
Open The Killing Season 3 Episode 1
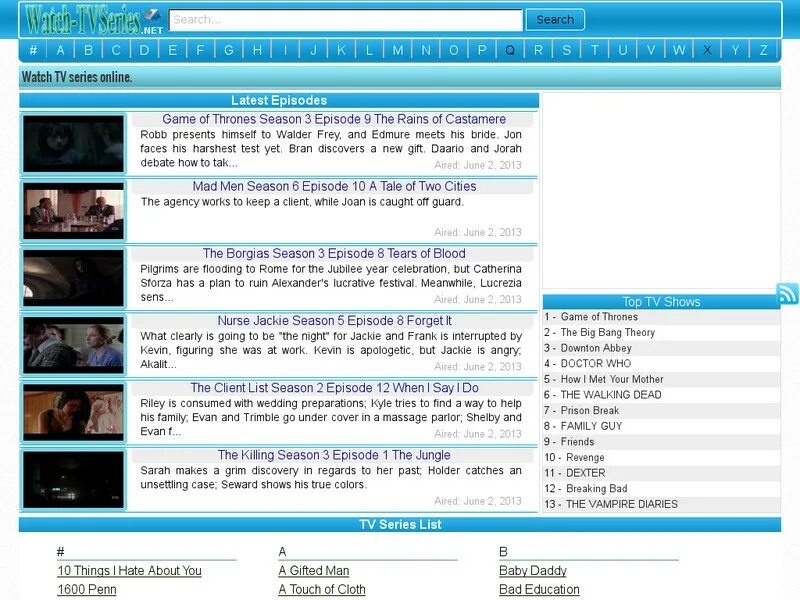tap(334, 455)
